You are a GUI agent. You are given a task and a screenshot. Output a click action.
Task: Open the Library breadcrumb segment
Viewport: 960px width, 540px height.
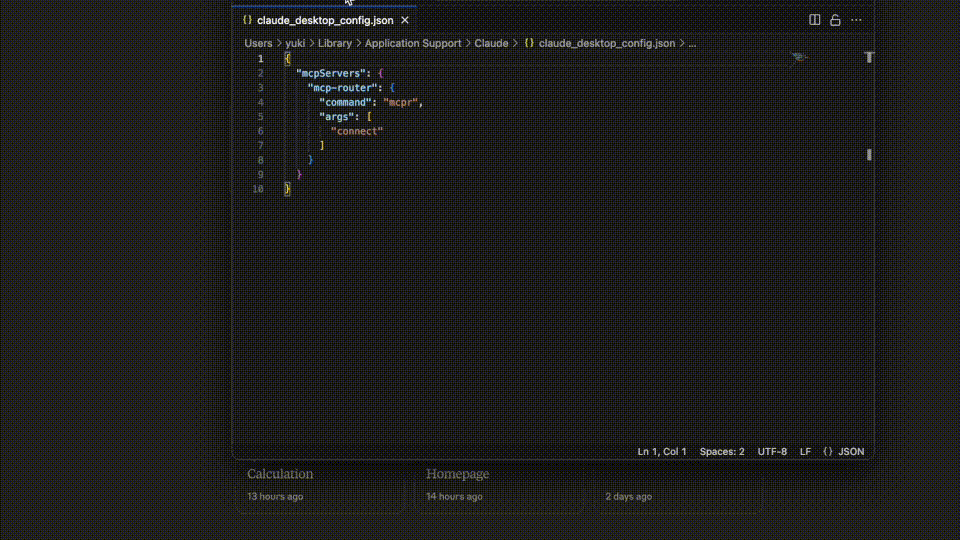point(335,43)
